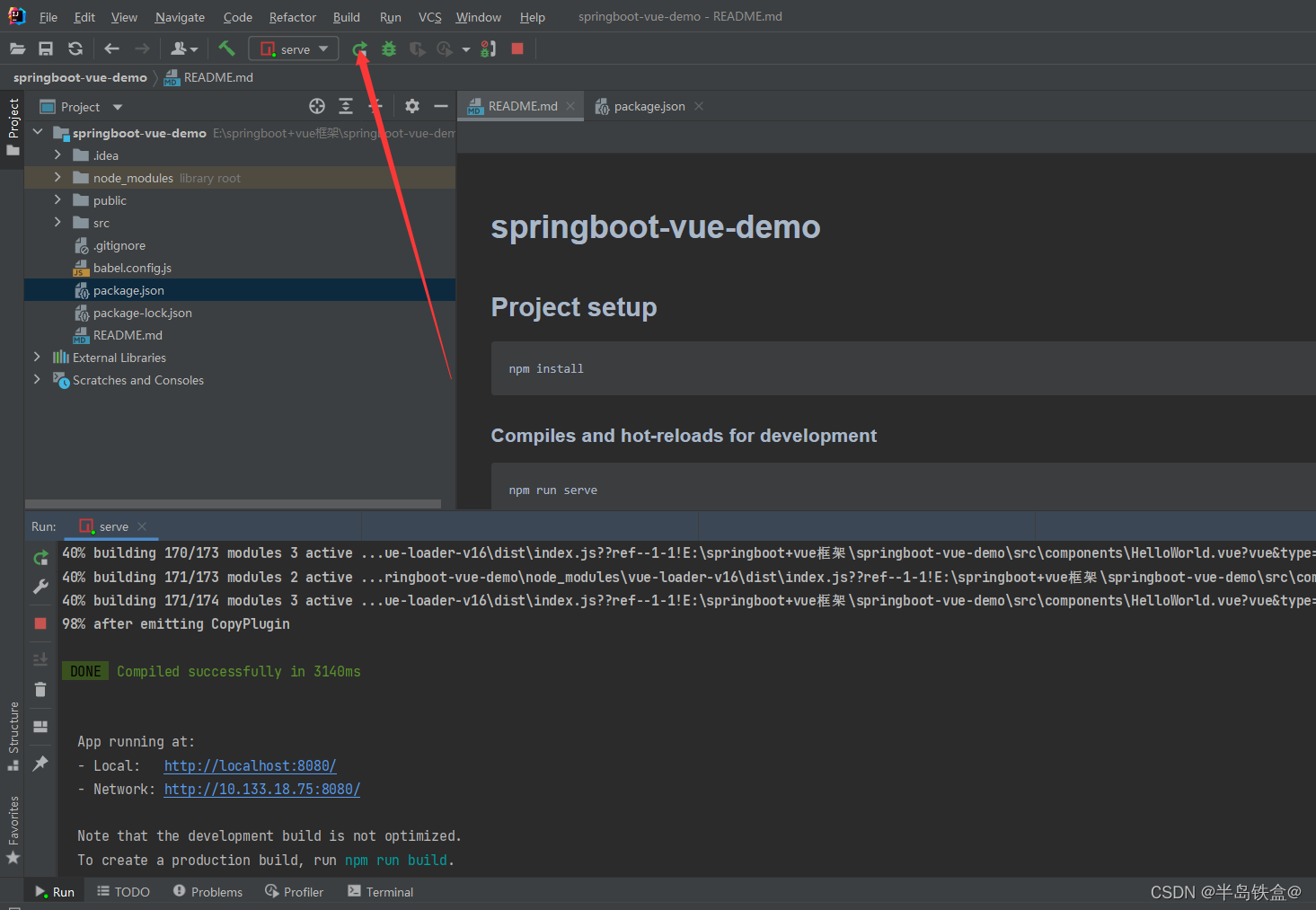Open the File menu
The image size is (1316, 910).
point(49,17)
